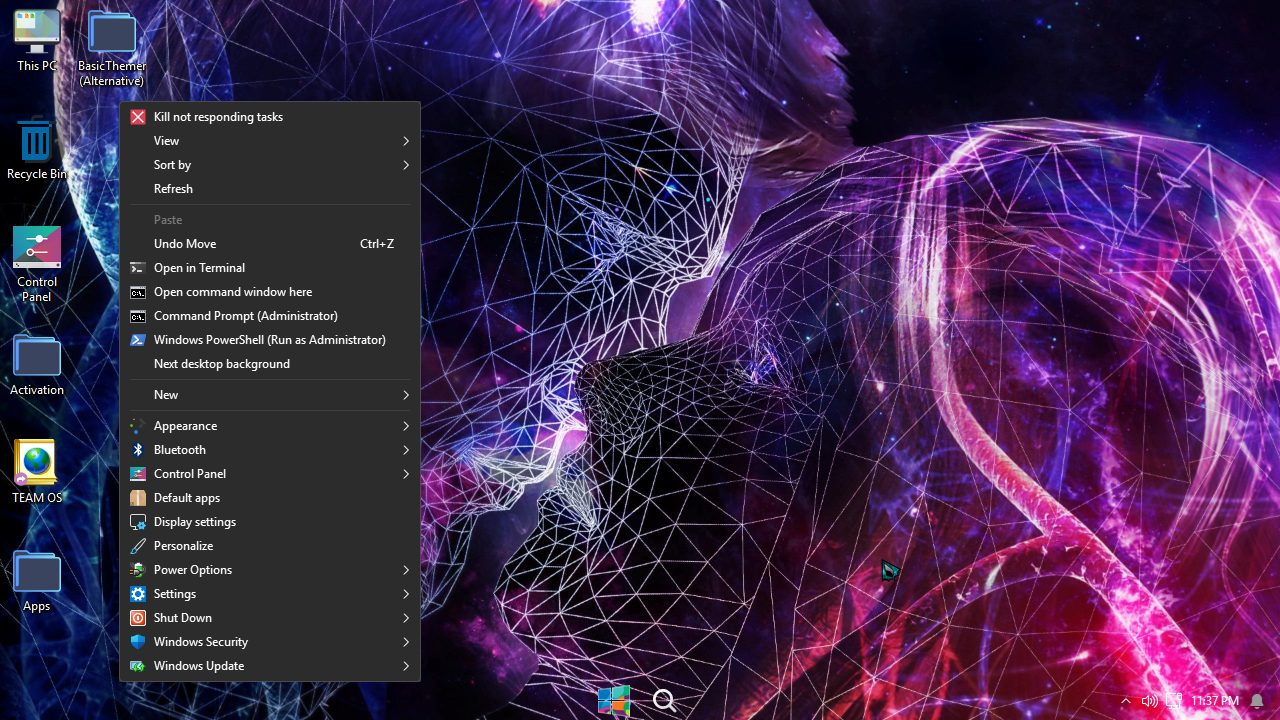Choose Kill not responding tasks

[x=270, y=117]
